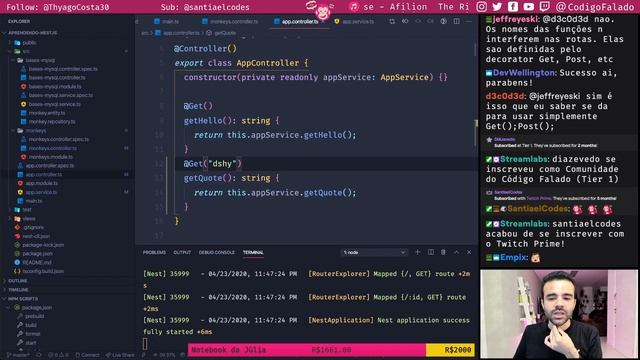
Task: Click the @Get("dshy") decorator line in the editor
Action: 212,164
